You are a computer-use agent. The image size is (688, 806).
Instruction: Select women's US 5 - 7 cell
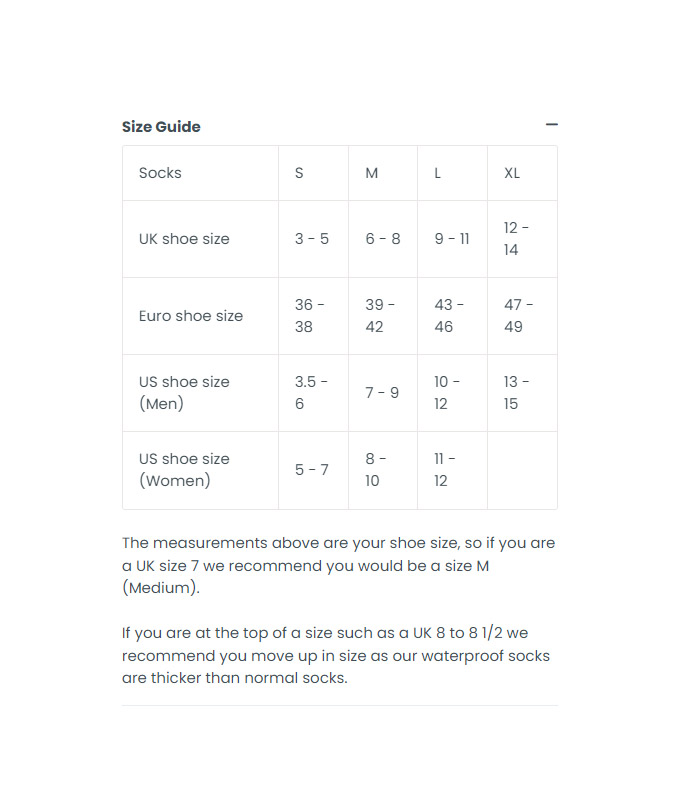pyautogui.click(x=311, y=470)
